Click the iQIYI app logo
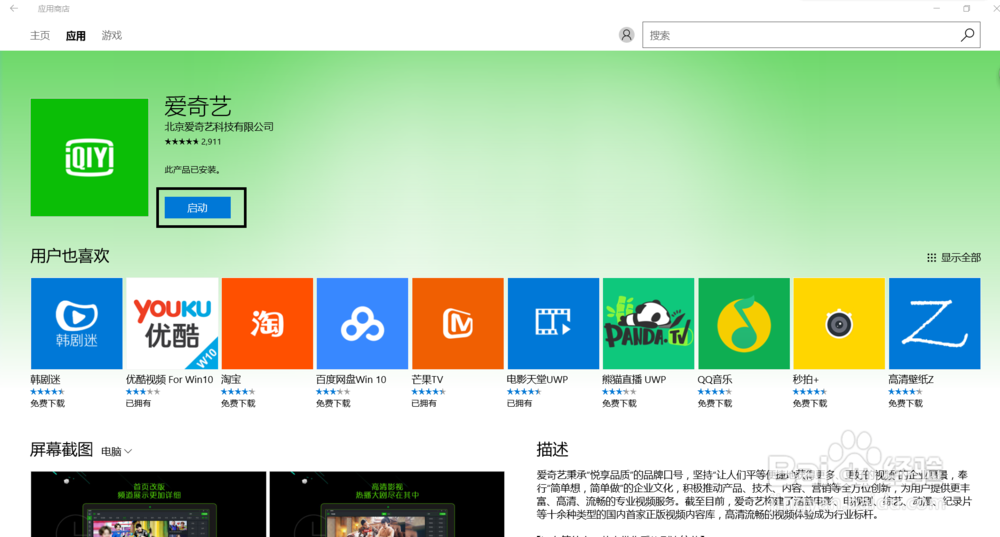 (x=89, y=157)
